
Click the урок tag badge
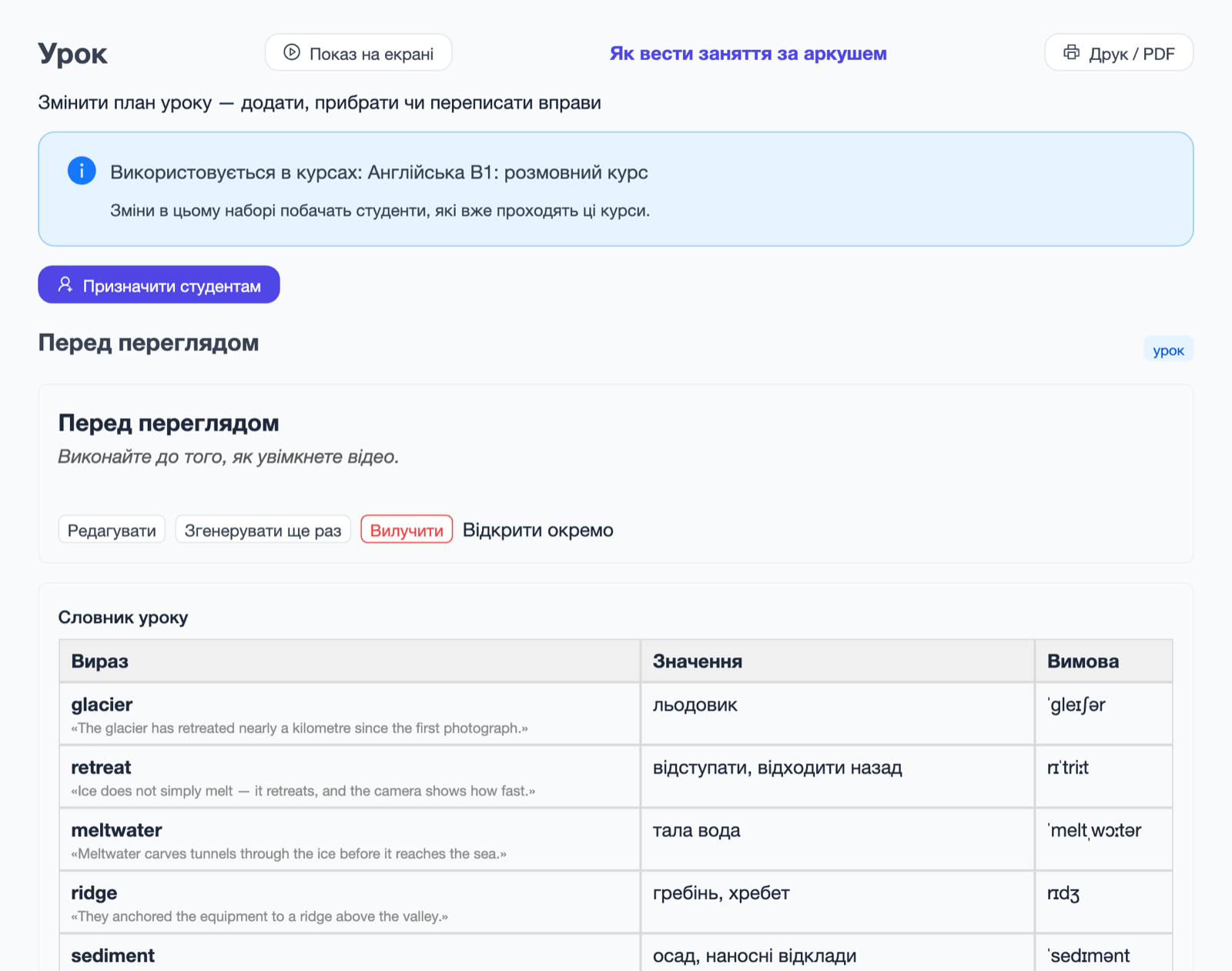click(x=1168, y=350)
